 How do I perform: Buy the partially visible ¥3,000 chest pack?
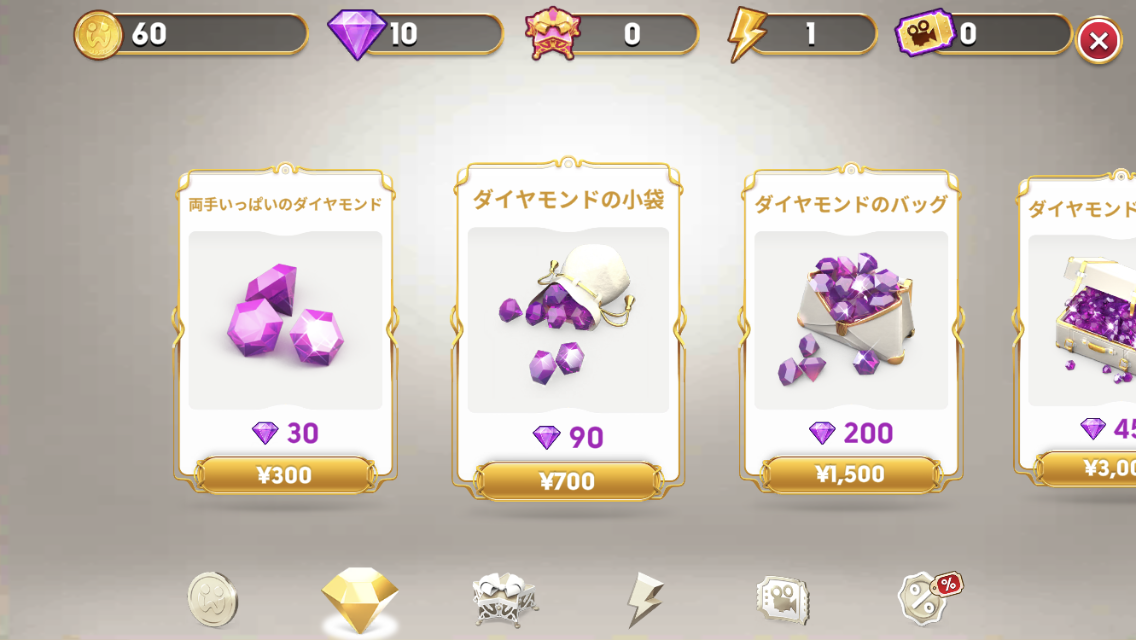(x=1087, y=469)
